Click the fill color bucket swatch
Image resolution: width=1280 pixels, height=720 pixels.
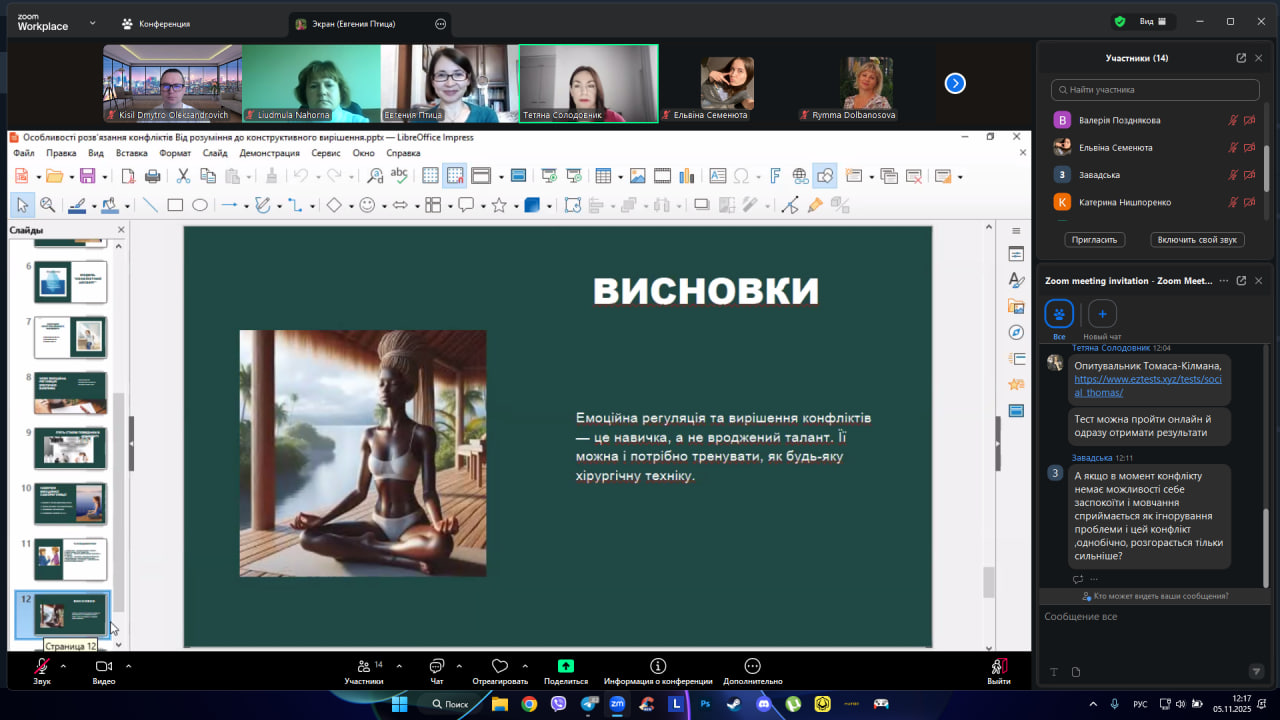point(108,205)
